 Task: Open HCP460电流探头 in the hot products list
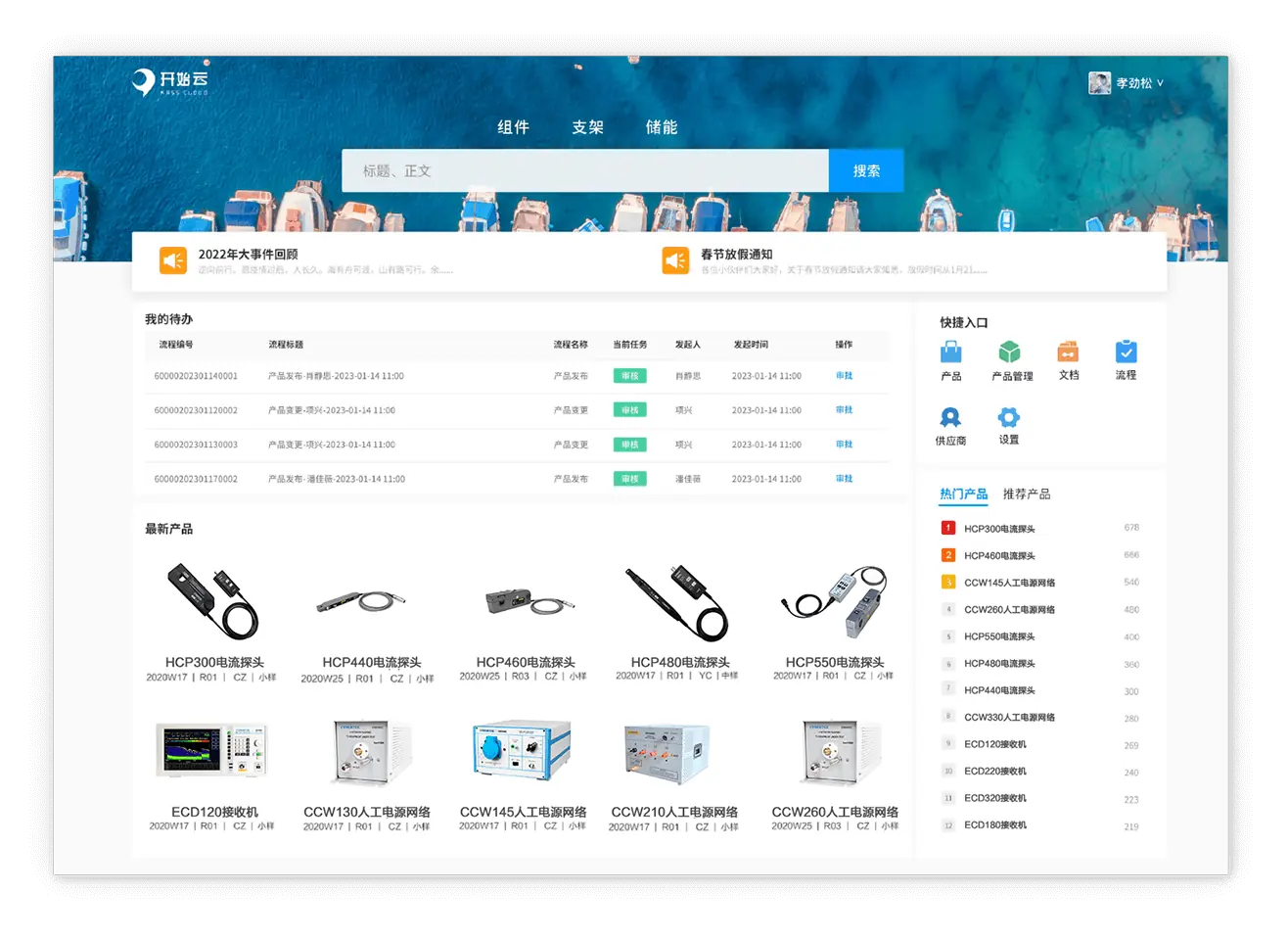coord(999,556)
